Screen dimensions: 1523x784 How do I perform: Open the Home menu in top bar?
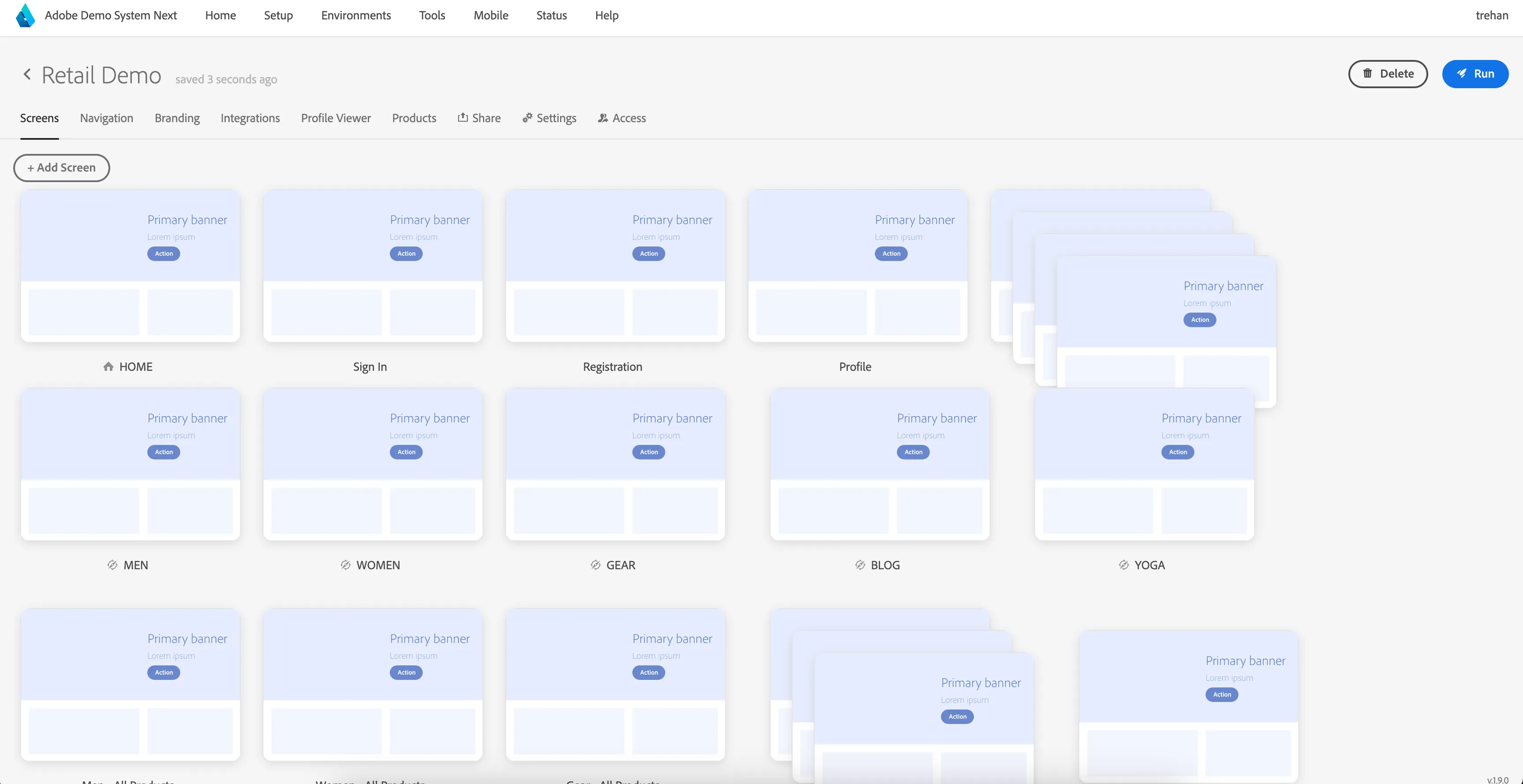(220, 15)
